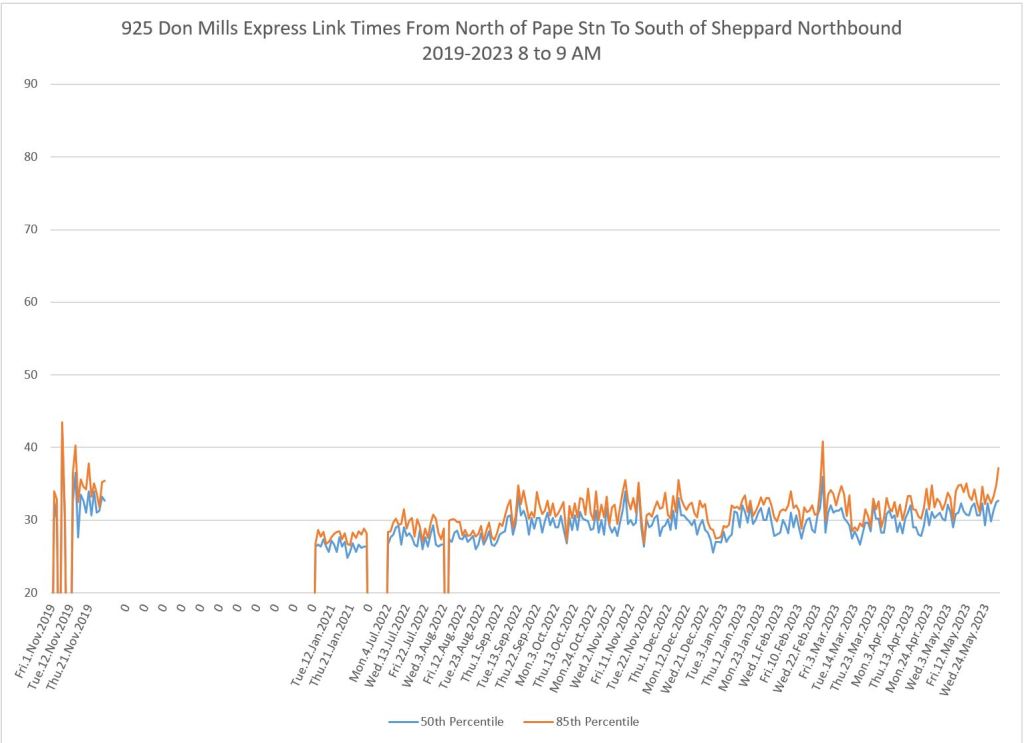The image size is (1024, 743).
Task: Click the orange peak near late February 2023
Action: 823,441
